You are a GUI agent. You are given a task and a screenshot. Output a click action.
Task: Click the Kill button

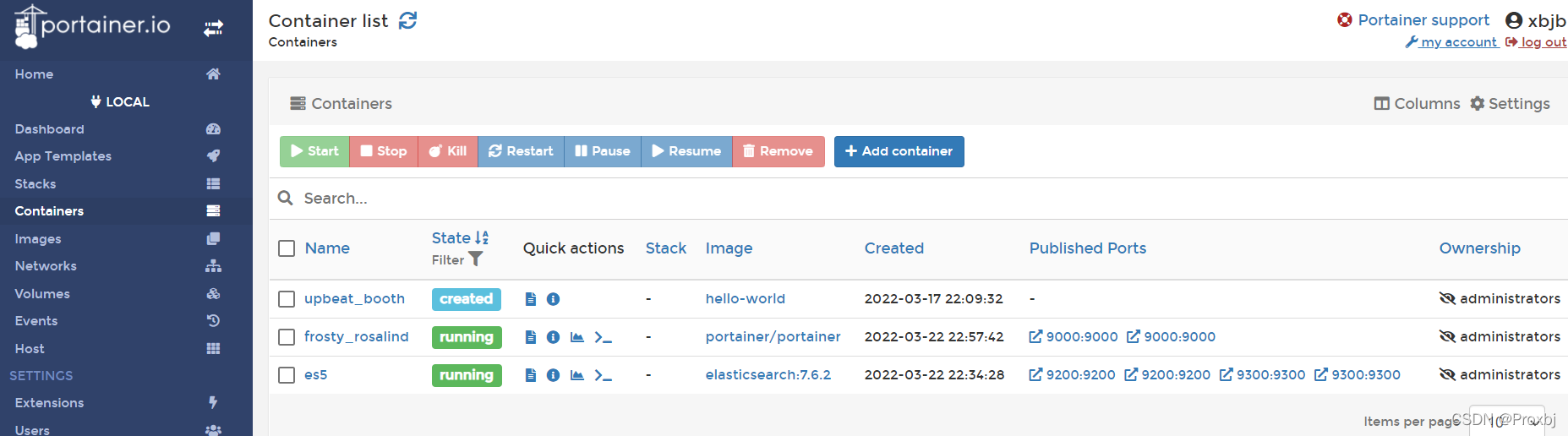coord(448,151)
